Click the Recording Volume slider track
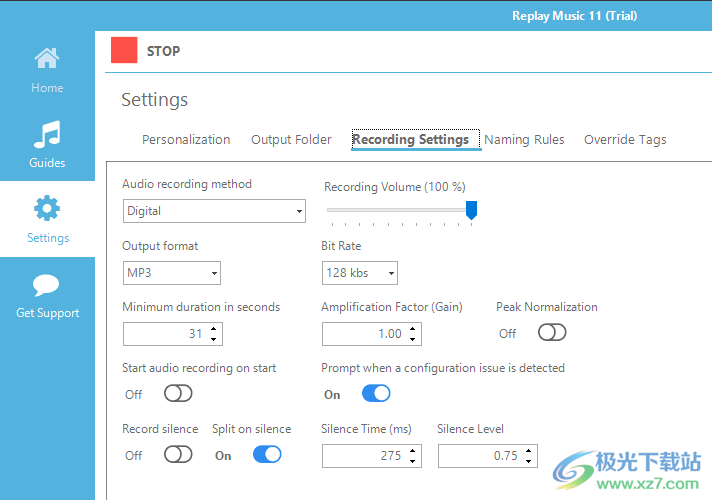Image resolution: width=712 pixels, height=500 pixels. (396, 210)
